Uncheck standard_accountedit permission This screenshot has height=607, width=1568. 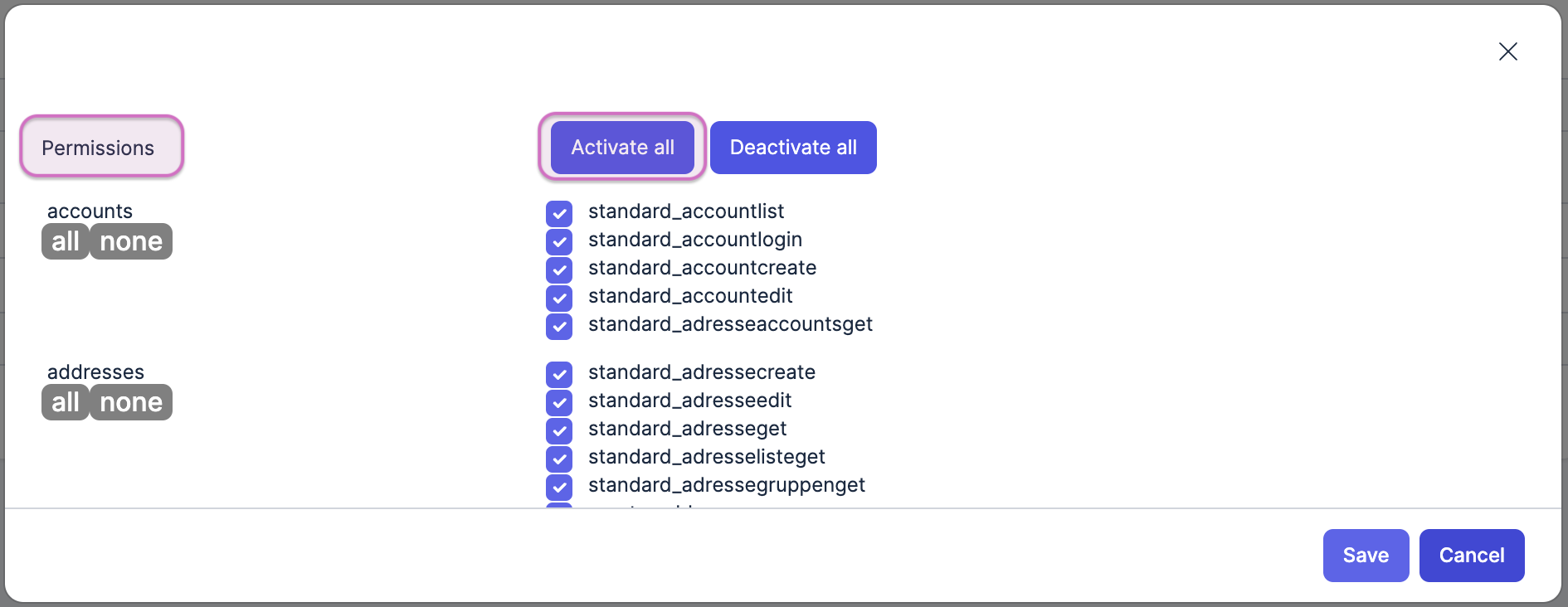559,298
